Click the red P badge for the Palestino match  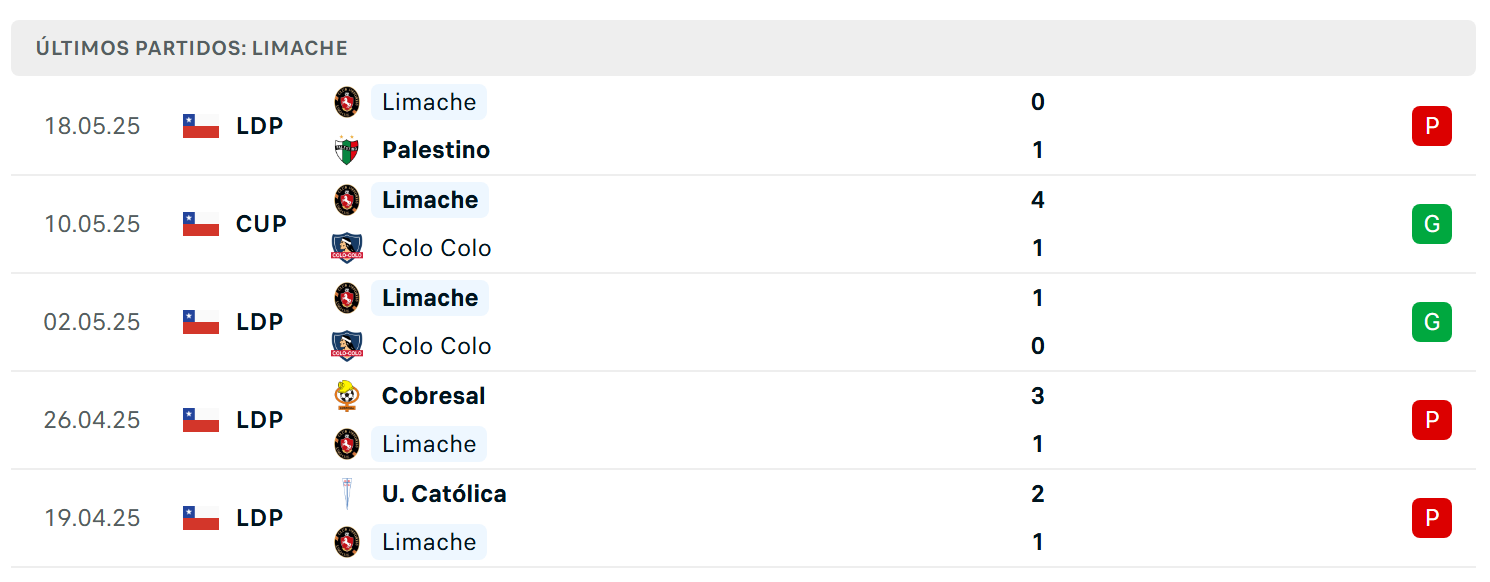[1431, 126]
